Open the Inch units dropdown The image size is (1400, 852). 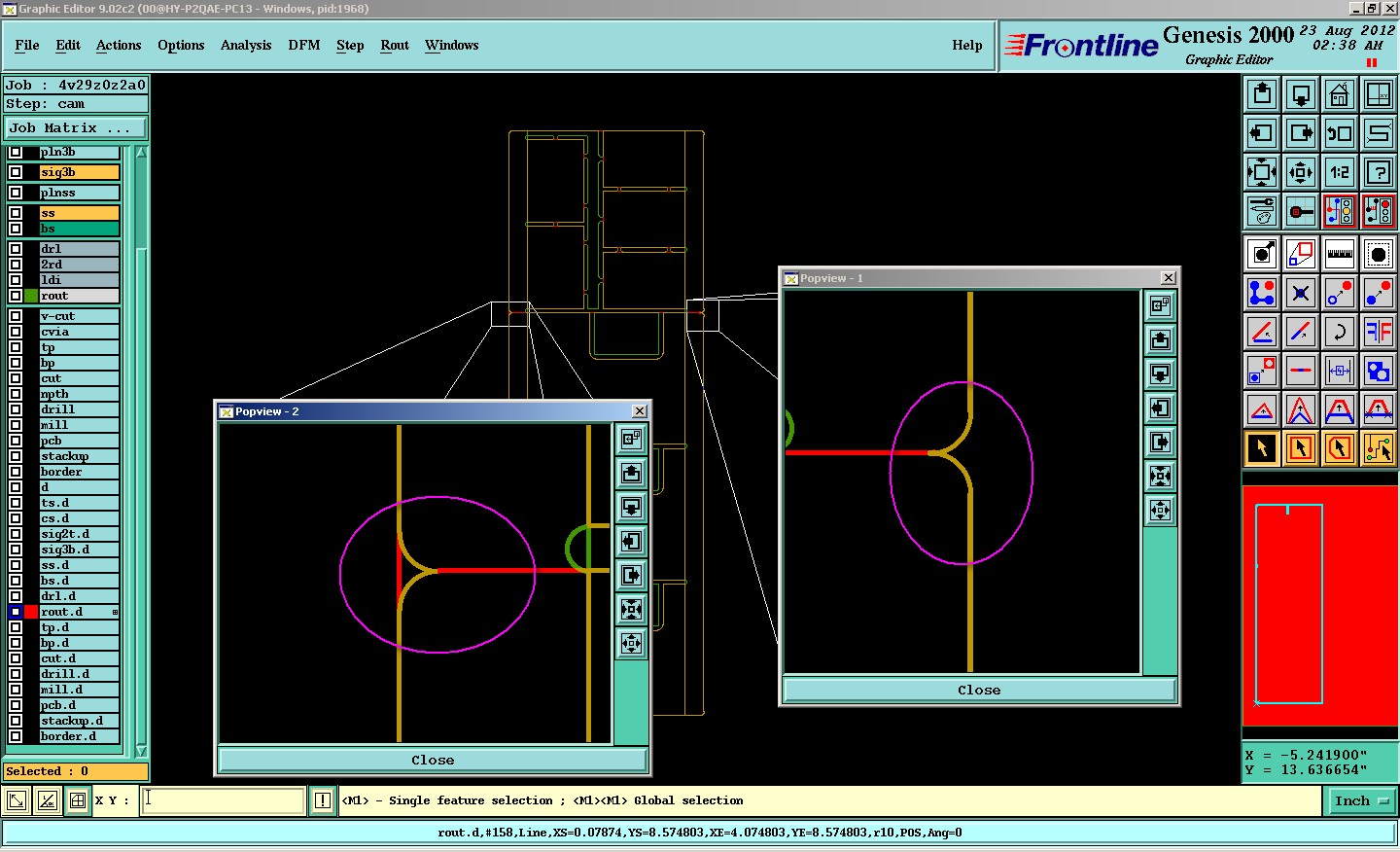[1360, 801]
